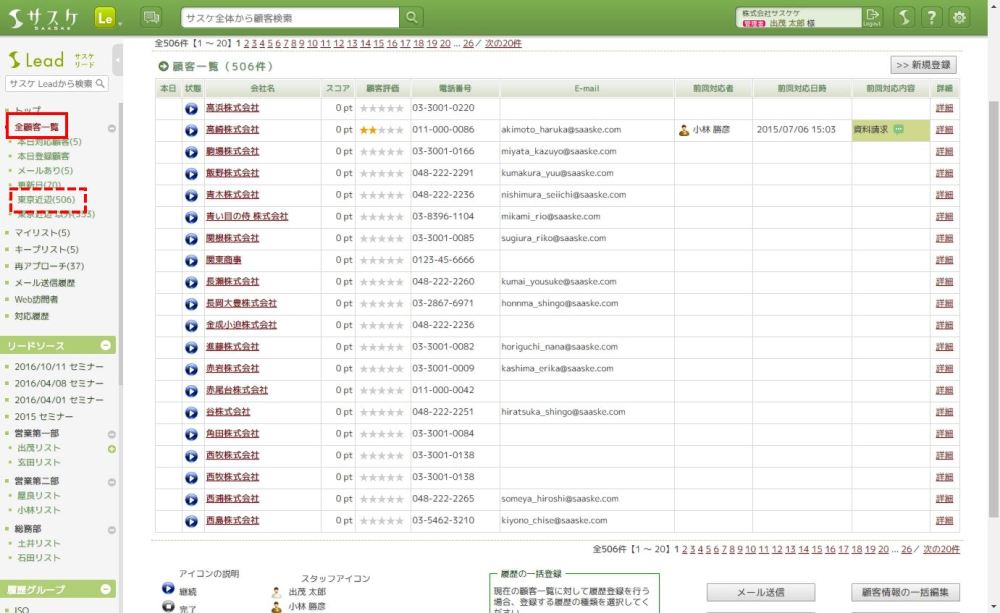Open the settings gear icon

pos(960,18)
